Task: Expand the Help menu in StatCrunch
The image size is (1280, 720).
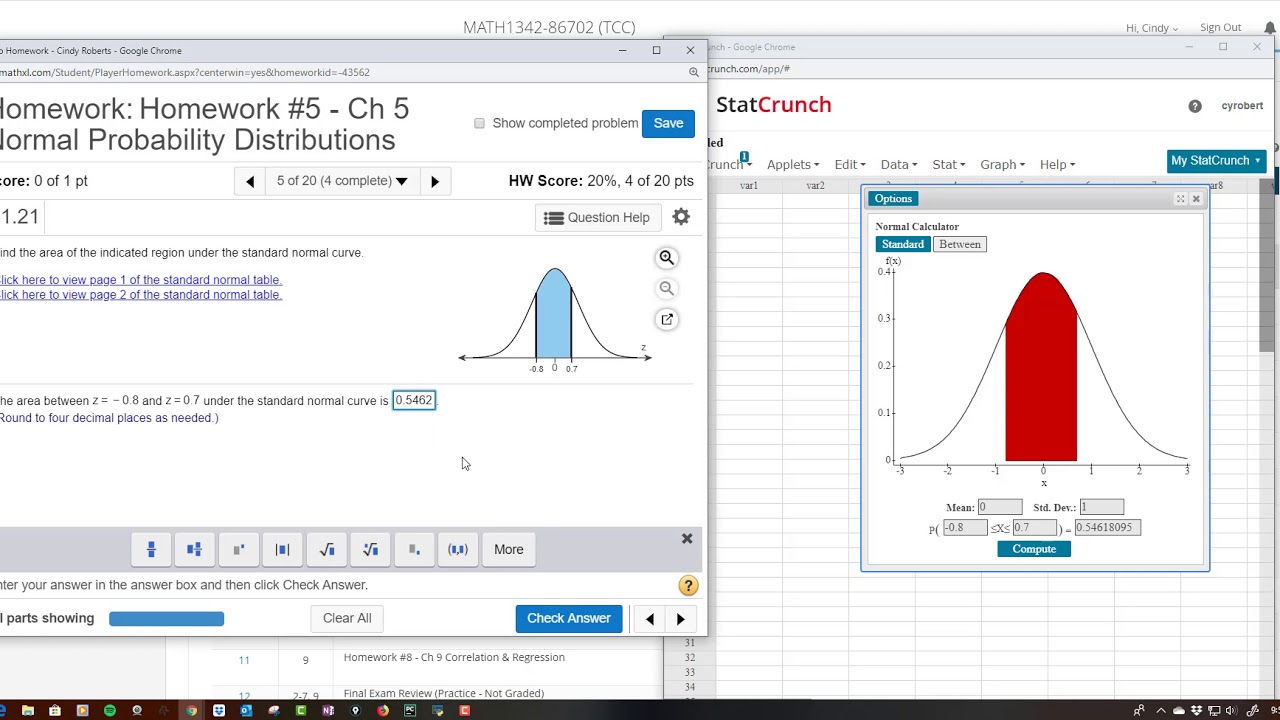Action: (1057, 164)
